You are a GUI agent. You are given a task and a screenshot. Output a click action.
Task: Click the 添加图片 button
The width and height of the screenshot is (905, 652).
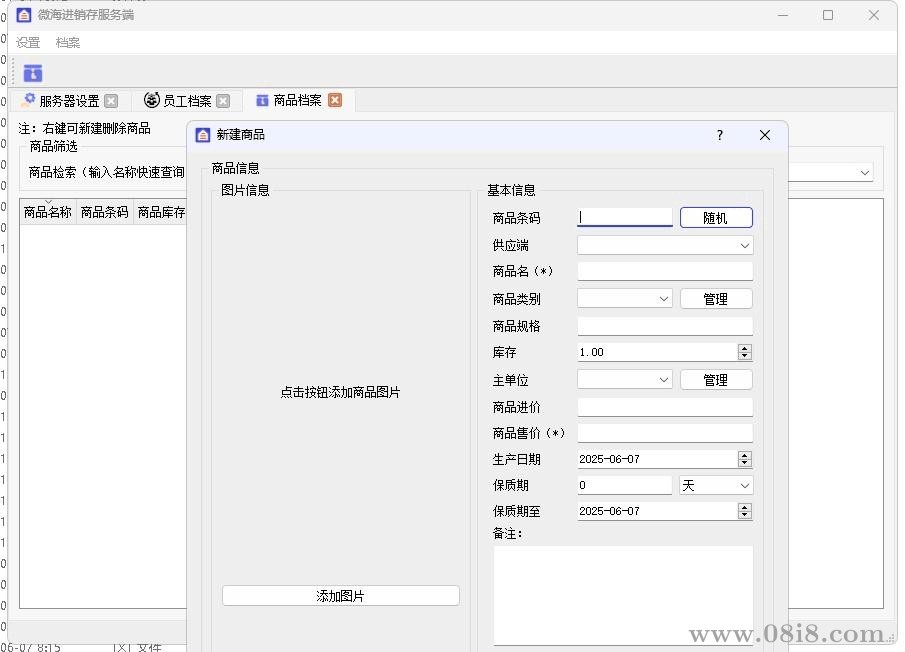click(x=340, y=596)
